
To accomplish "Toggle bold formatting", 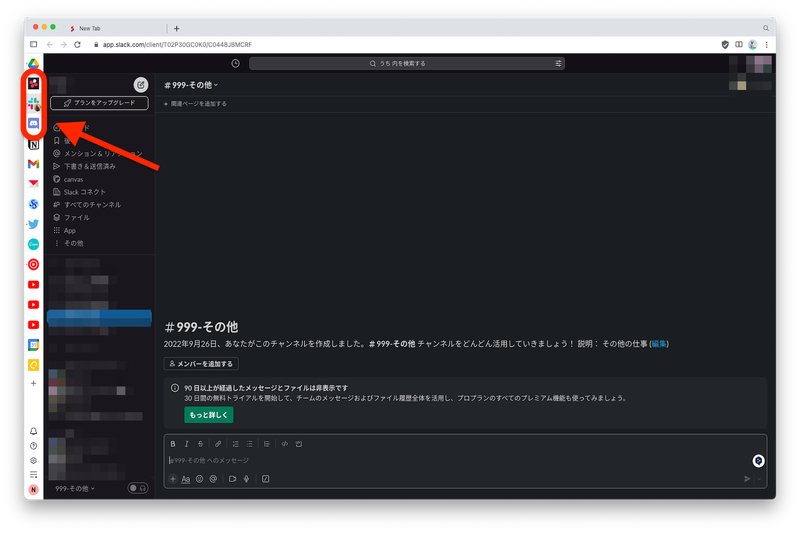I will pos(173,444).
